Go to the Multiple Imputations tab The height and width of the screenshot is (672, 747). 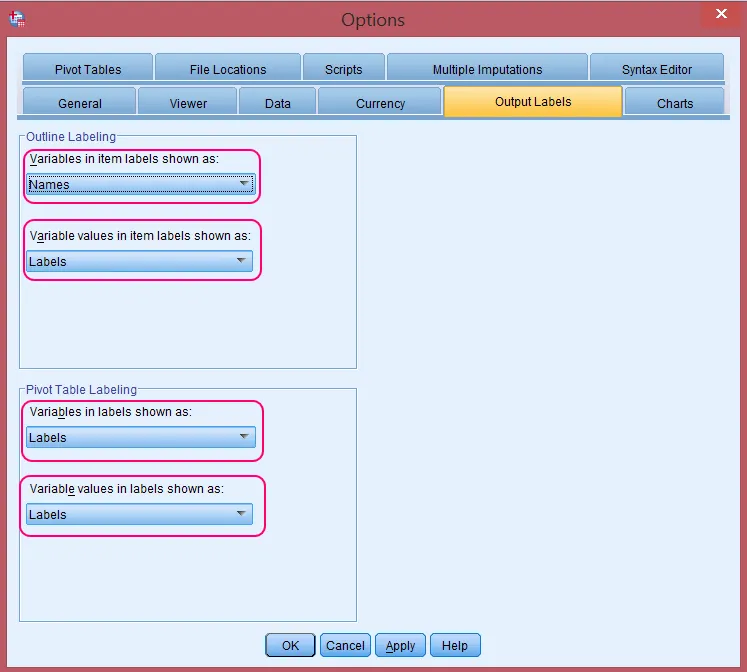click(487, 69)
